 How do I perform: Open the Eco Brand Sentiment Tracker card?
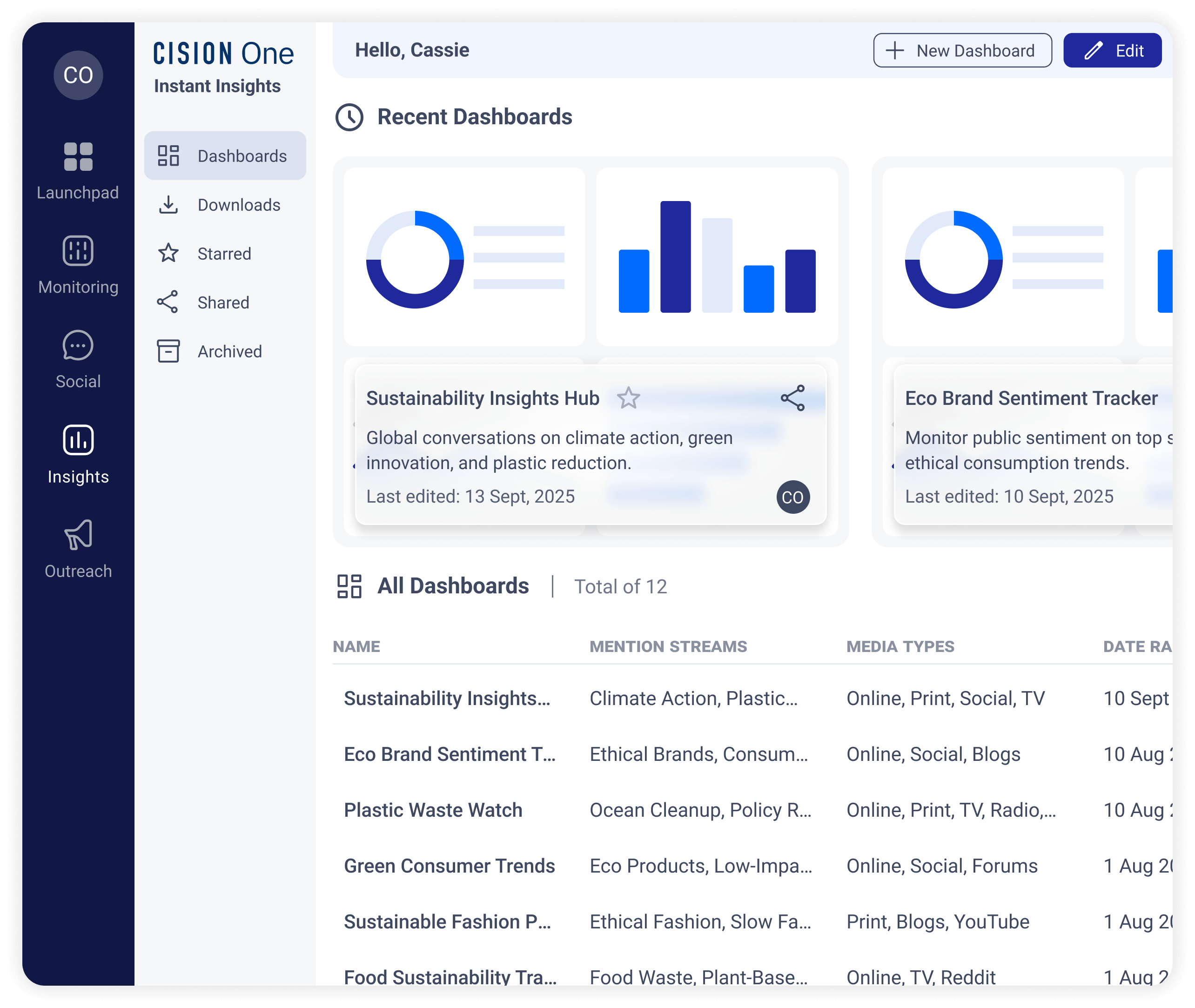[x=1031, y=398]
